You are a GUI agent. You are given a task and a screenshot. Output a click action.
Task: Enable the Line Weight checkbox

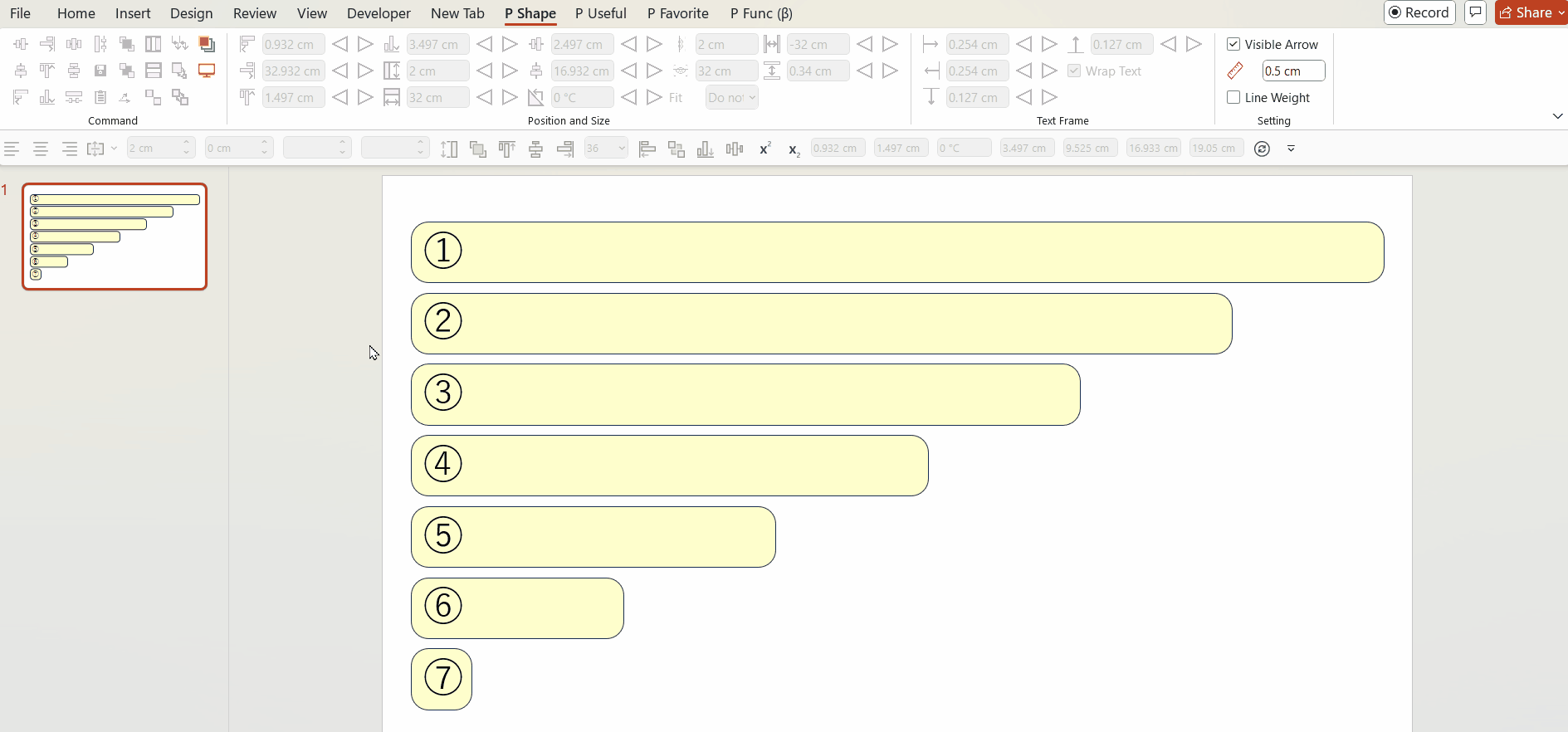coord(1233,97)
